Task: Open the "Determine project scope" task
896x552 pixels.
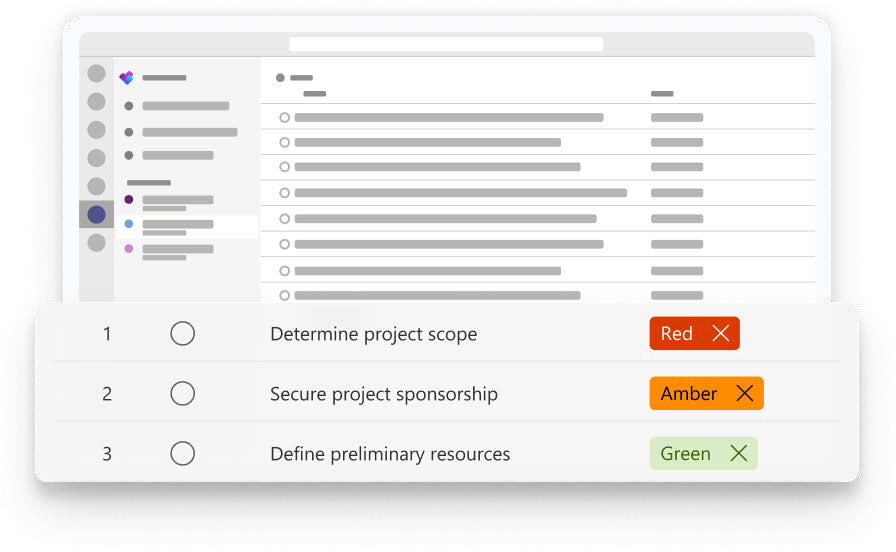Action: (x=373, y=334)
